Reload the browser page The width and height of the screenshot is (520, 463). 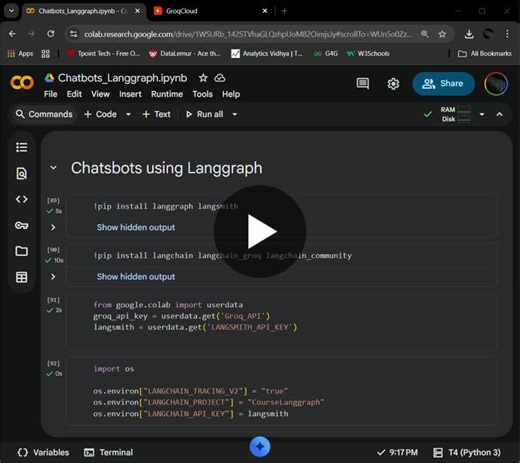click(51, 34)
